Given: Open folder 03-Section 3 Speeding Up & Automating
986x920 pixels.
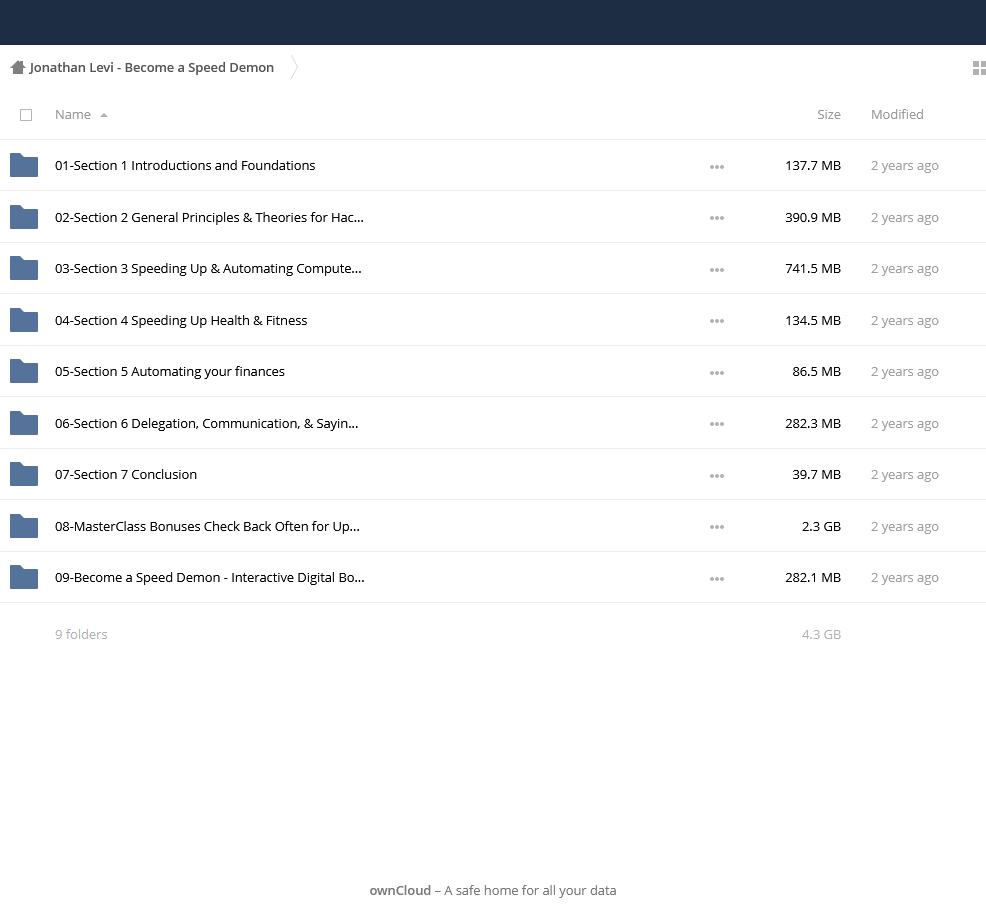Looking at the screenshot, I should 208,269.
